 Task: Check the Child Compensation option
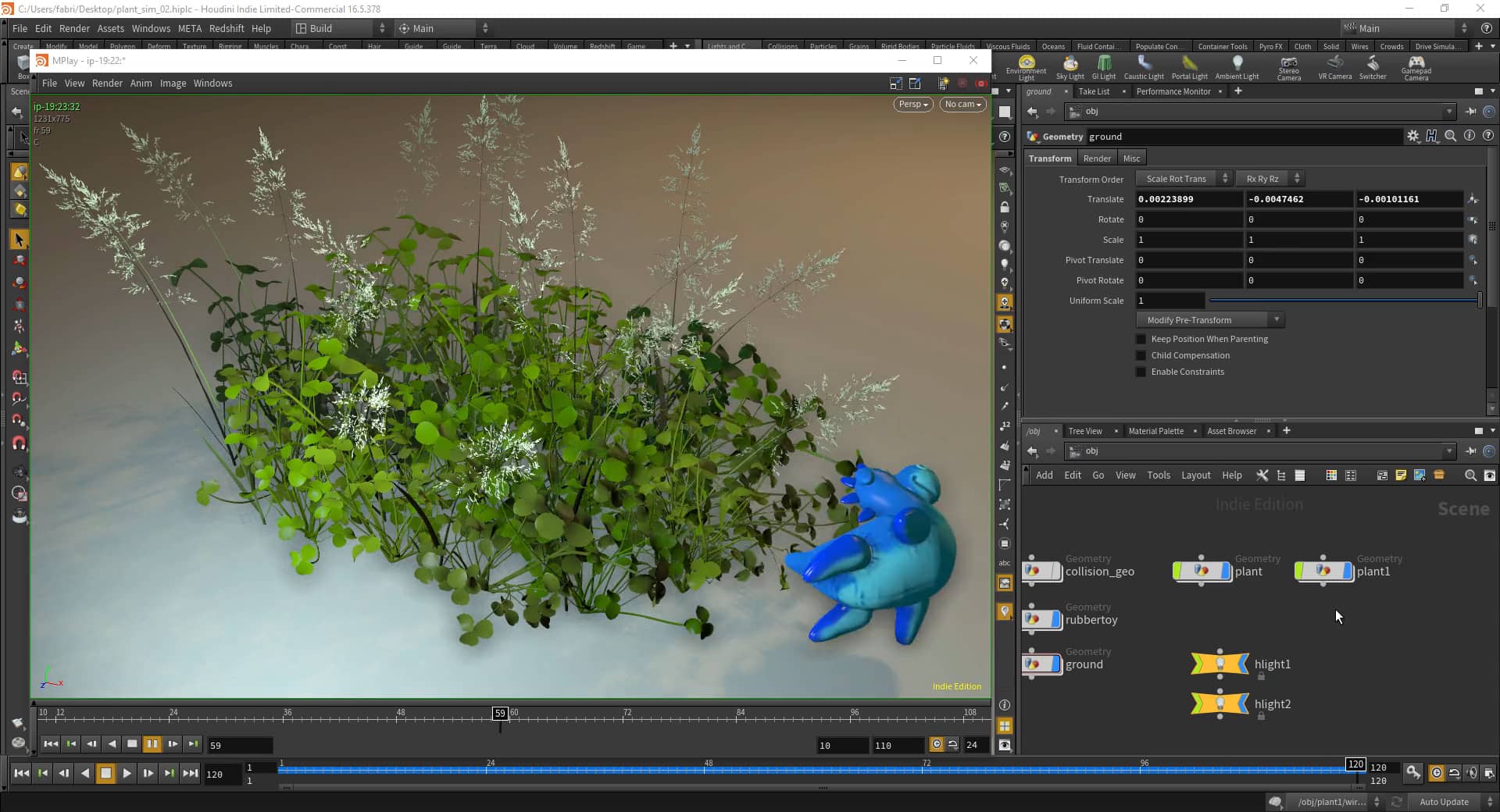tap(1141, 355)
